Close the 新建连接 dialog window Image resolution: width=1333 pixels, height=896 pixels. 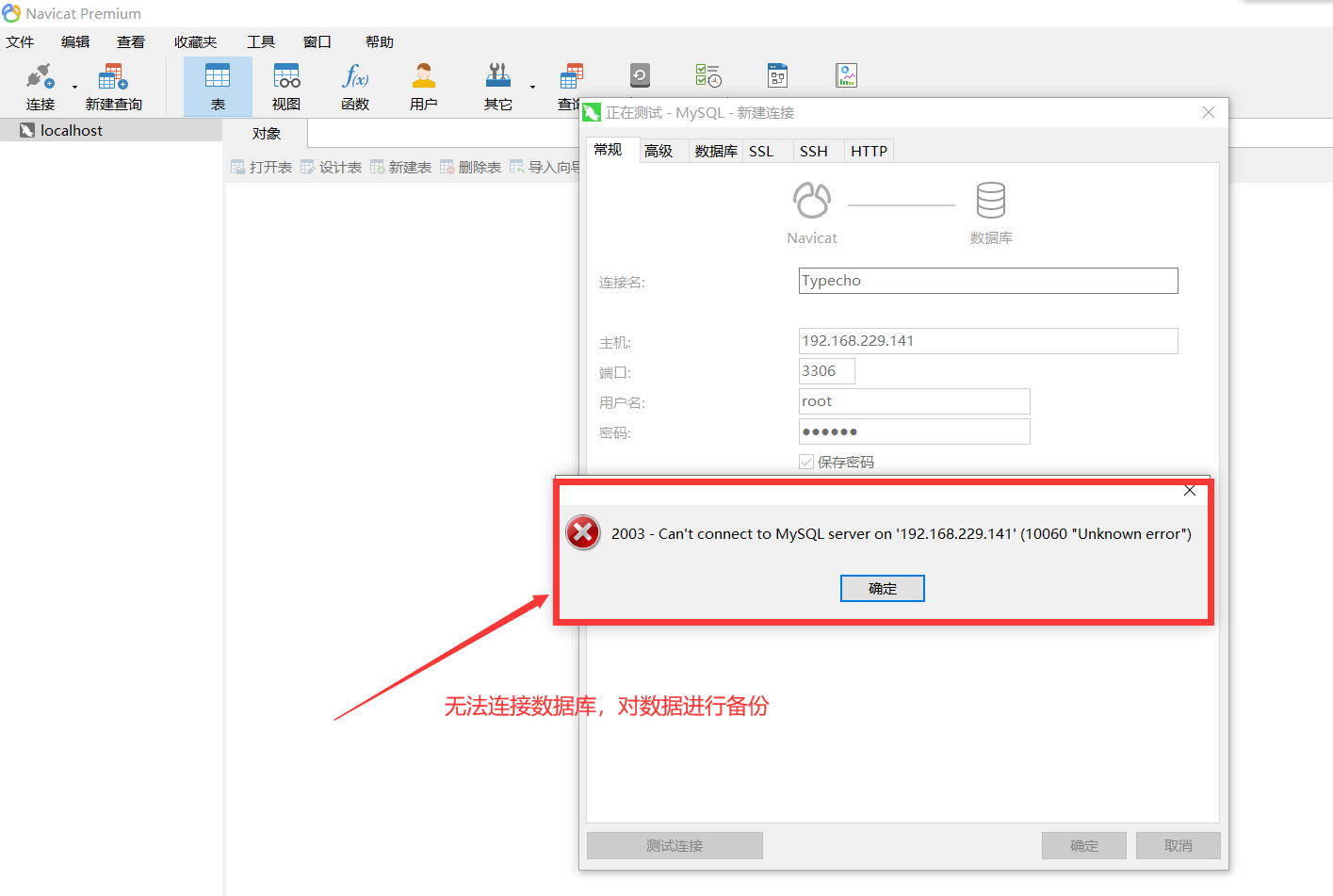1209,112
